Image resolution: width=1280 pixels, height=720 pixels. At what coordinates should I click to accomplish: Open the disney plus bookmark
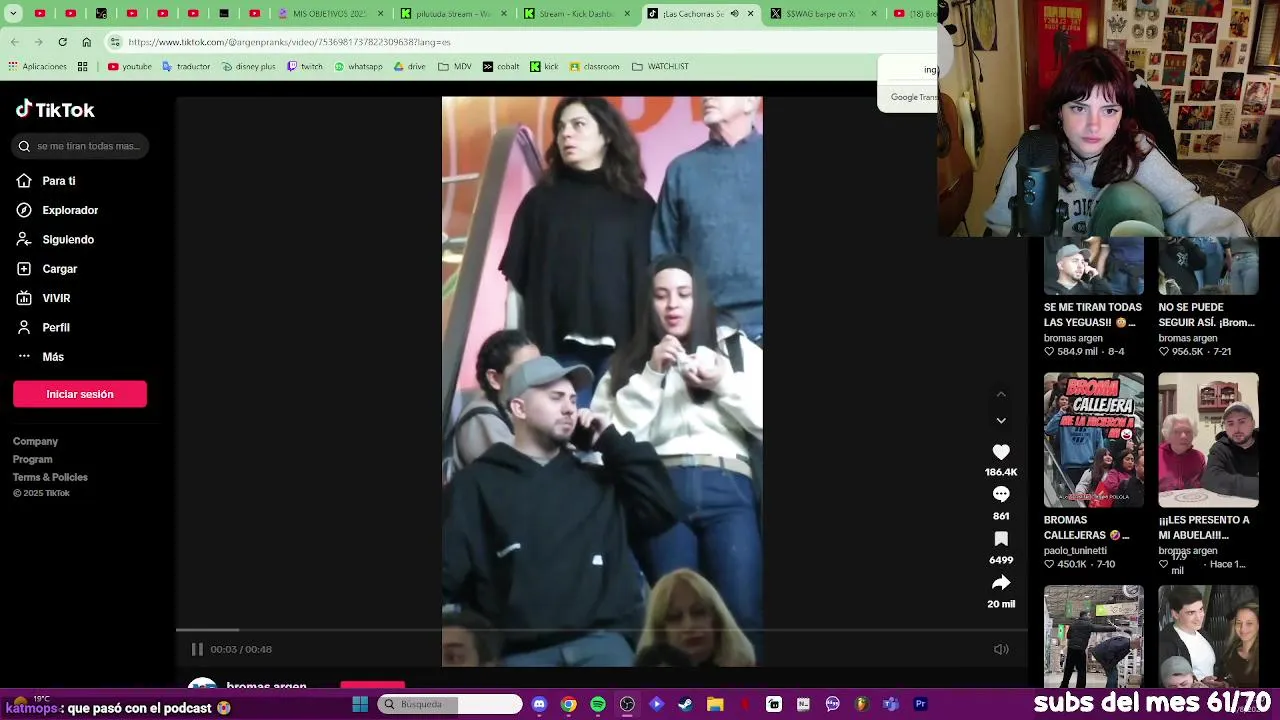pyautogui.click(x=248, y=67)
